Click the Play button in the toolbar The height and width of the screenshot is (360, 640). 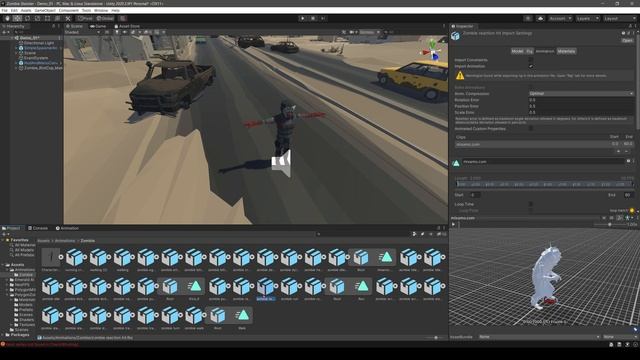(302, 18)
